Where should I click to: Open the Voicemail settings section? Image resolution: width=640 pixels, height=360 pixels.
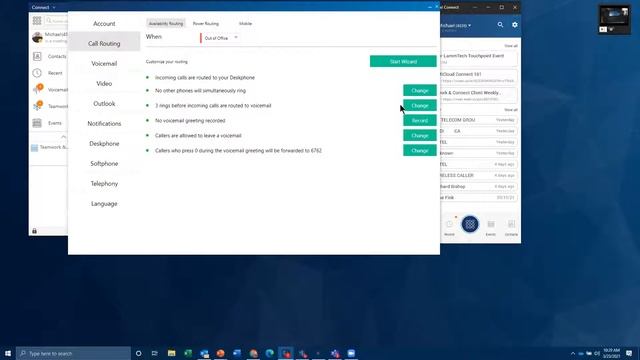point(104,64)
